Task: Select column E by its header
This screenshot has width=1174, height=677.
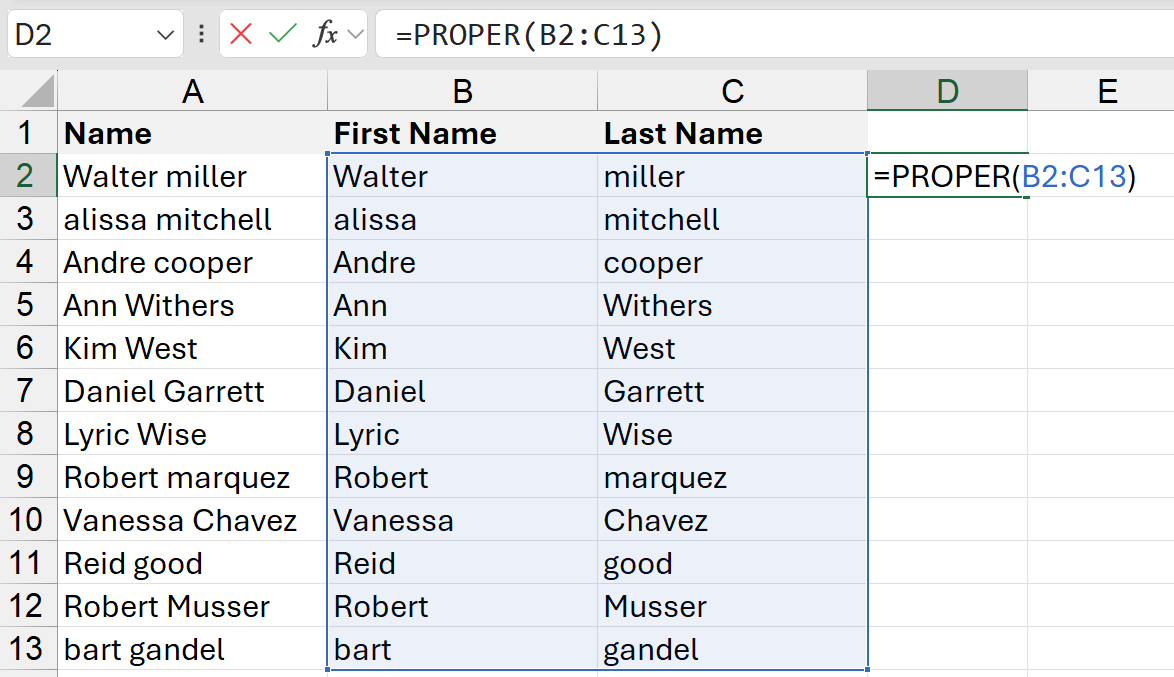Action: pyautogui.click(x=1107, y=90)
